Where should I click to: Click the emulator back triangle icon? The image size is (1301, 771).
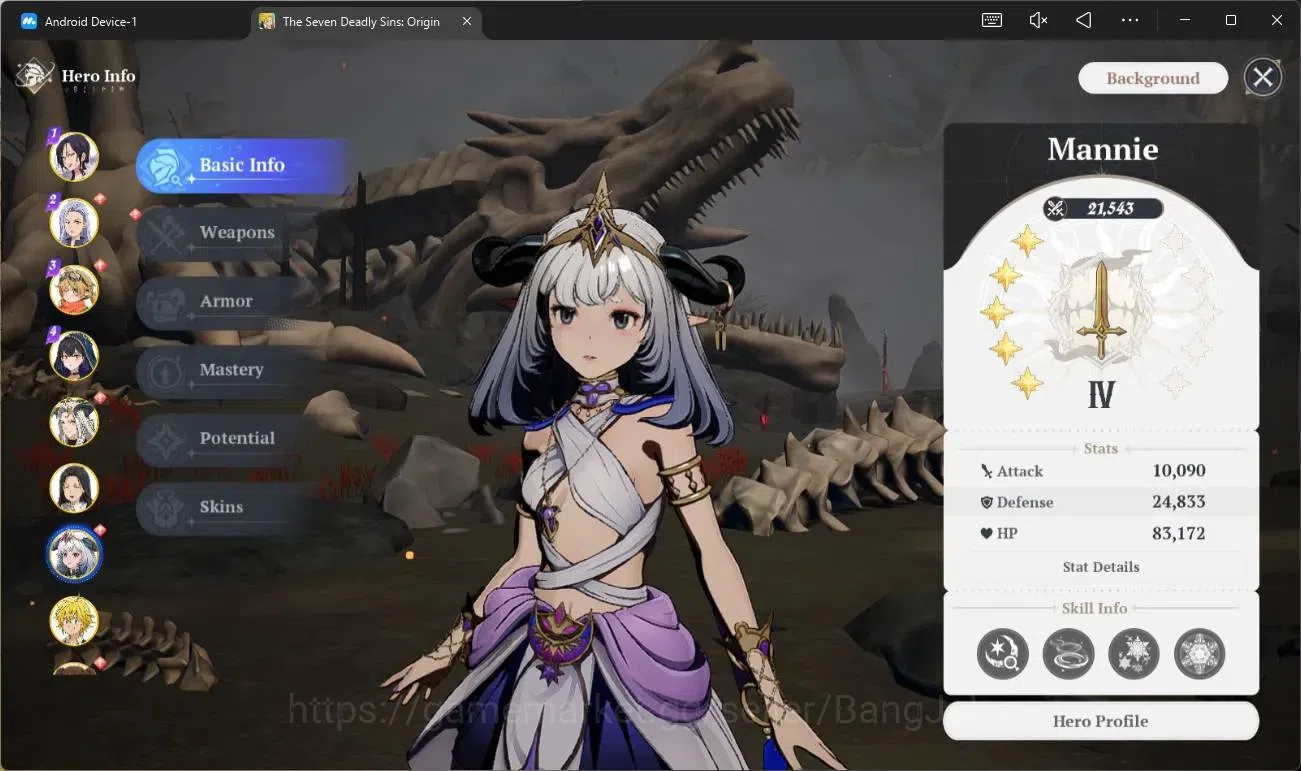coord(1084,20)
